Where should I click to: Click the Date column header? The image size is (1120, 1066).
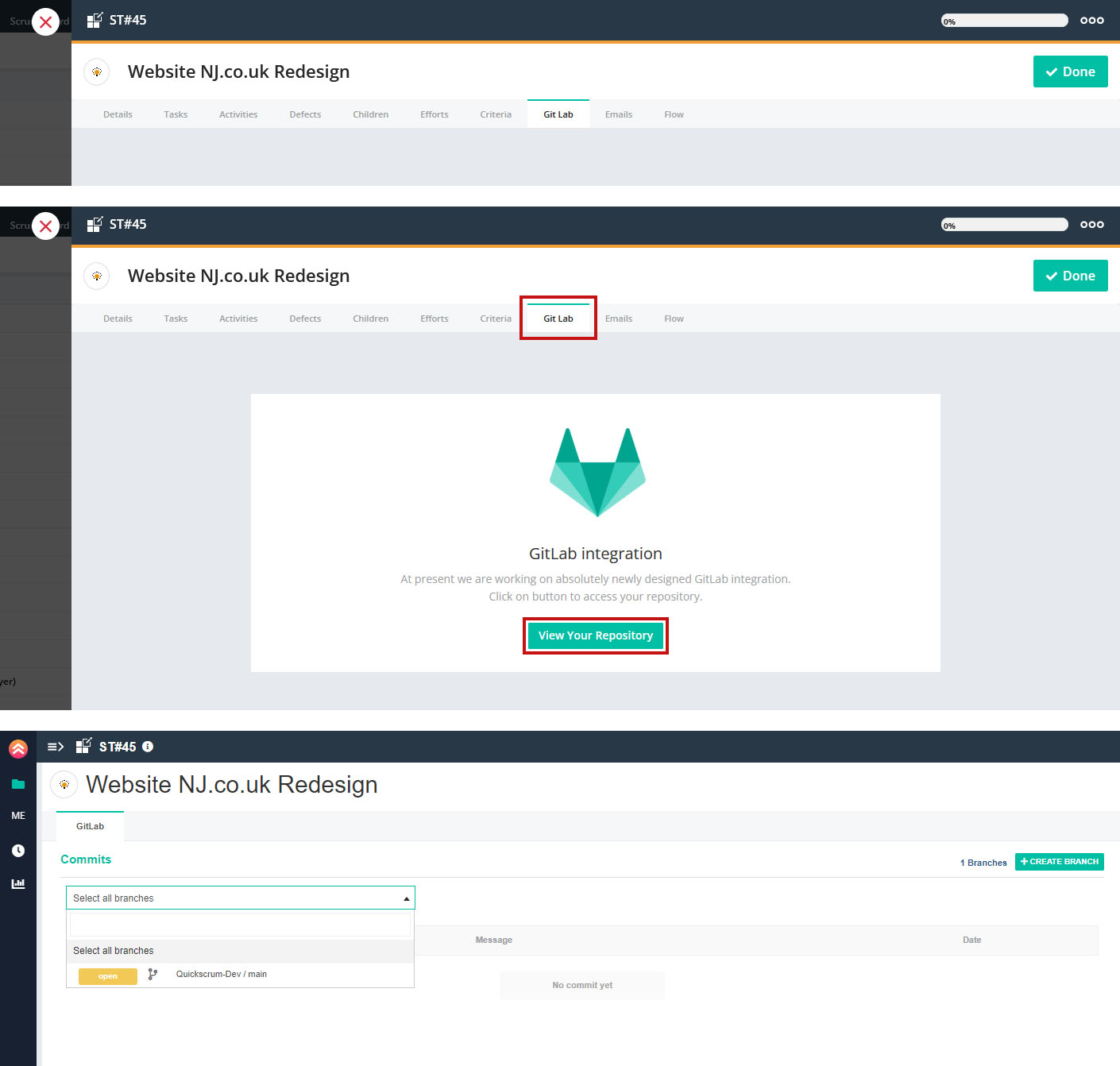(971, 940)
